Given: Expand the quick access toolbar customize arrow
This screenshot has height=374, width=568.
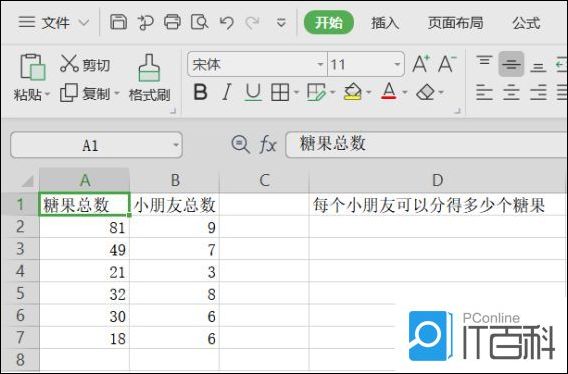Looking at the screenshot, I should (281, 23).
